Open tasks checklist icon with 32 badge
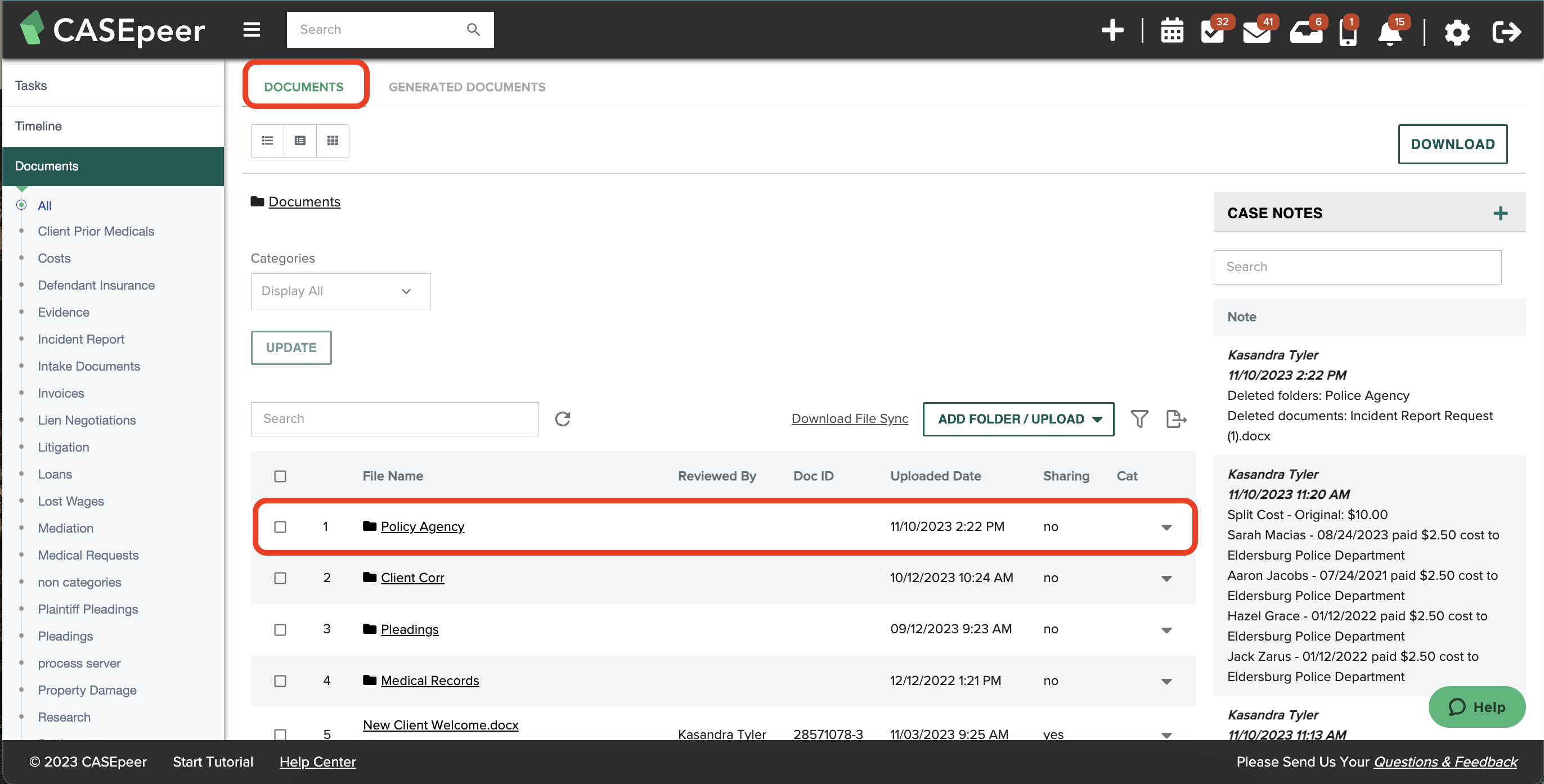 coord(1213,31)
